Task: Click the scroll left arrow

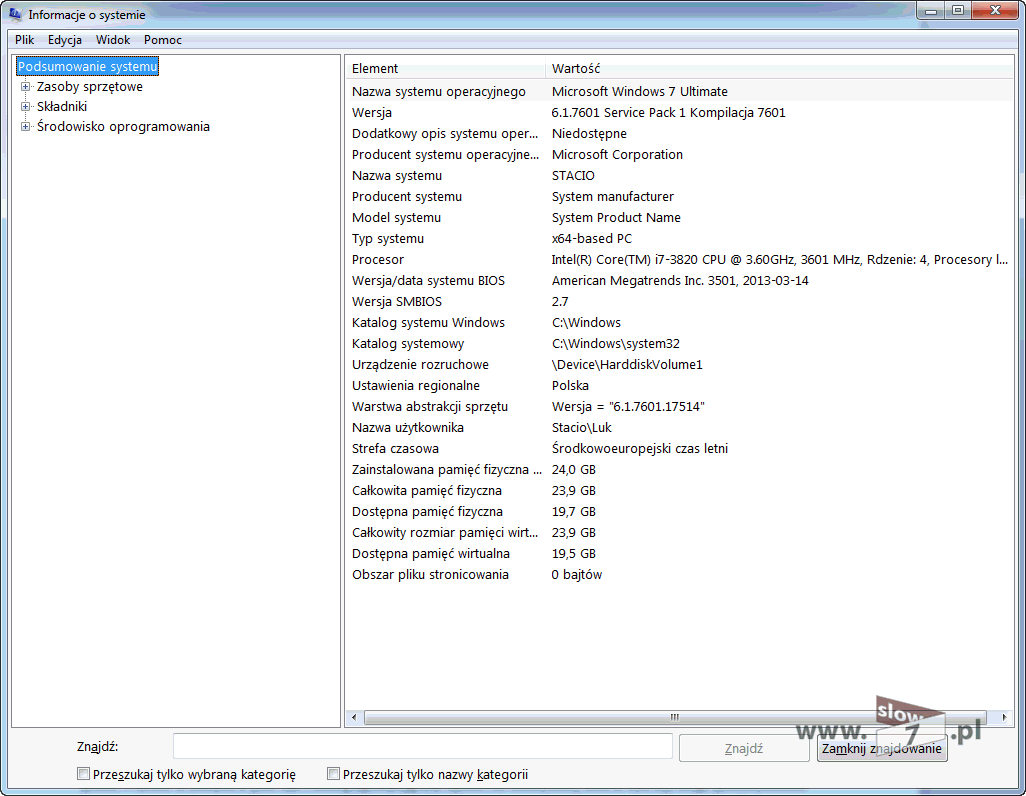Action: [x=354, y=717]
